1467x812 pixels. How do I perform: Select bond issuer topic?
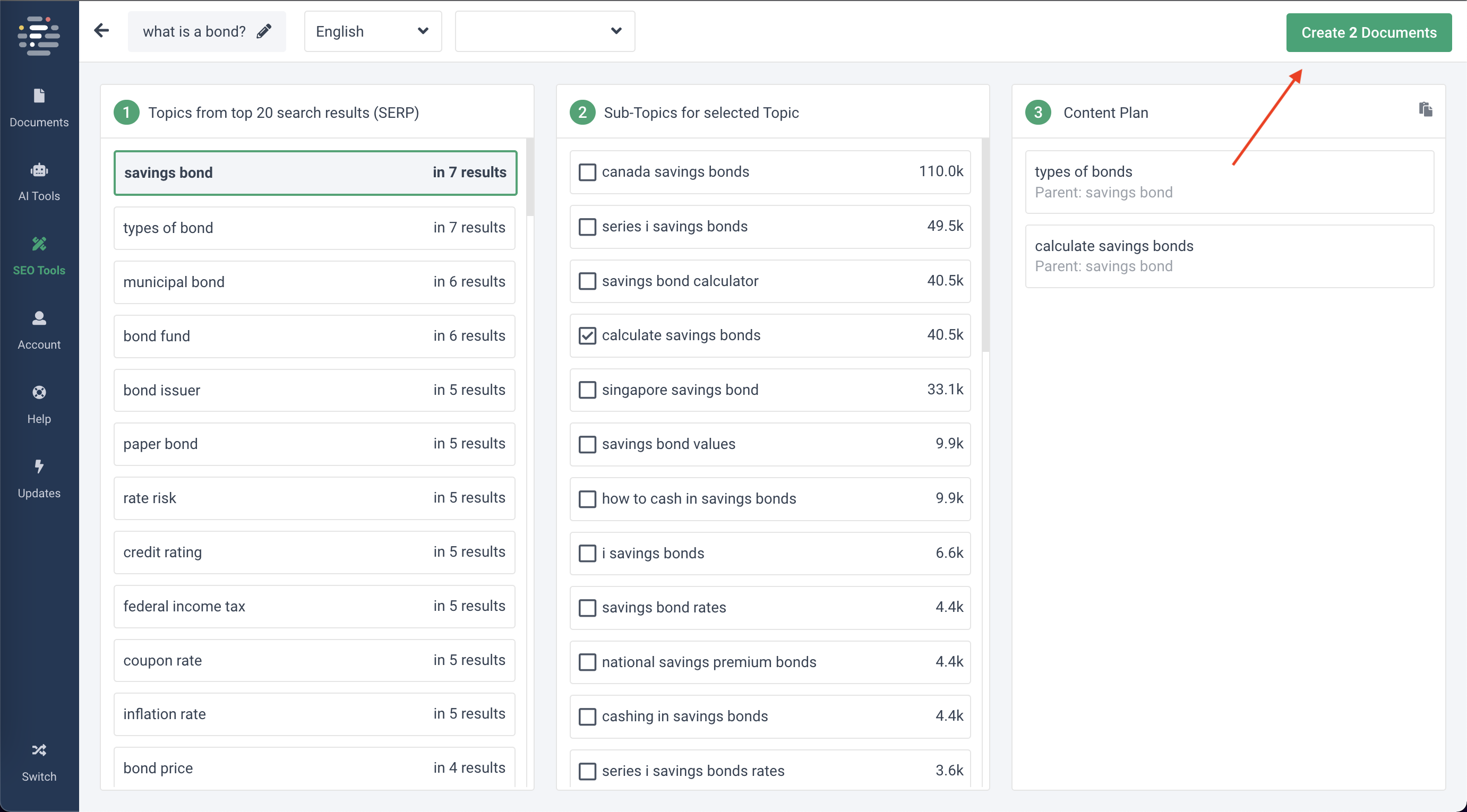[314, 390]
